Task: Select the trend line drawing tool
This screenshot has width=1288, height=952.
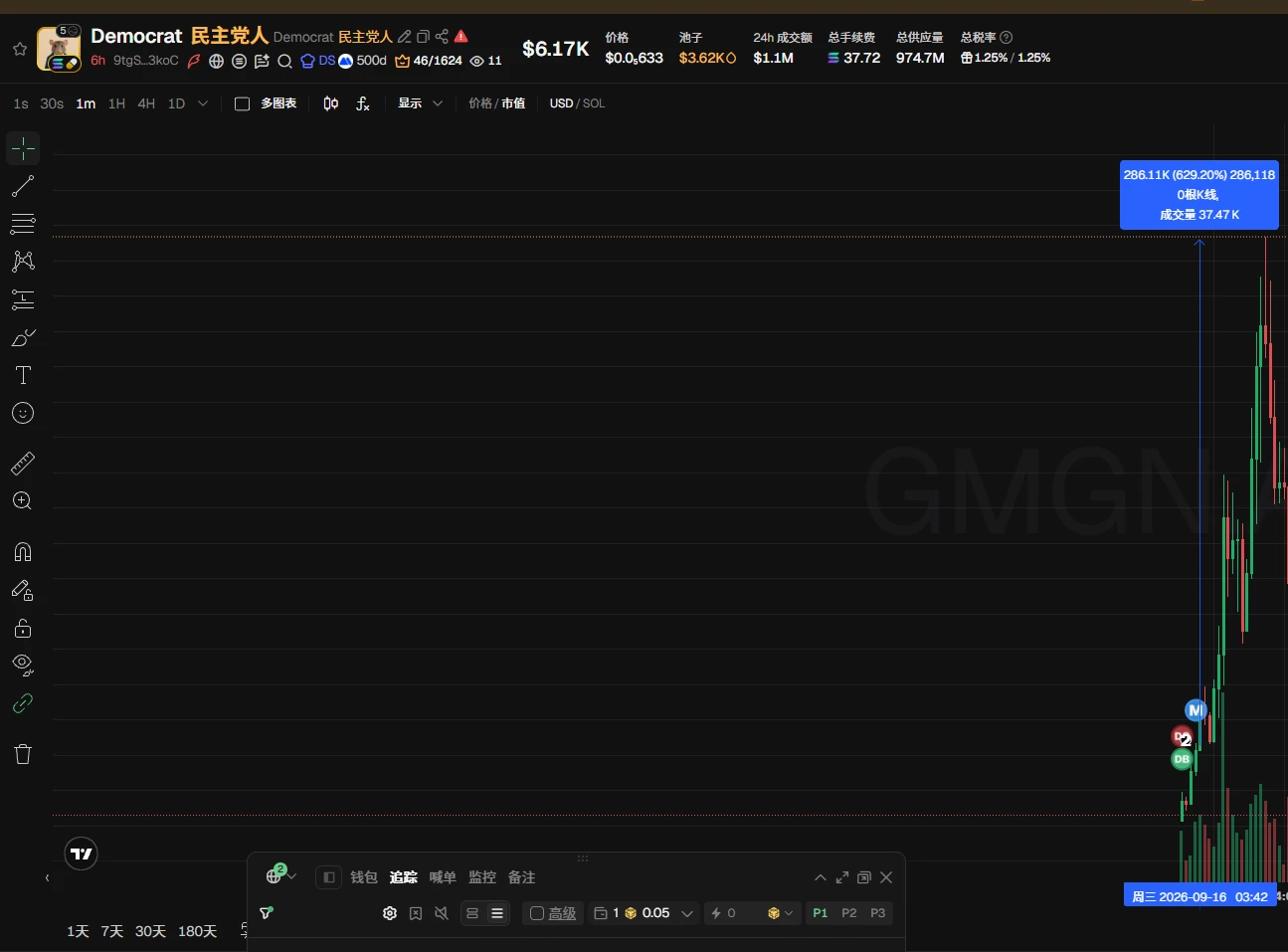Action: pos(23,186)
